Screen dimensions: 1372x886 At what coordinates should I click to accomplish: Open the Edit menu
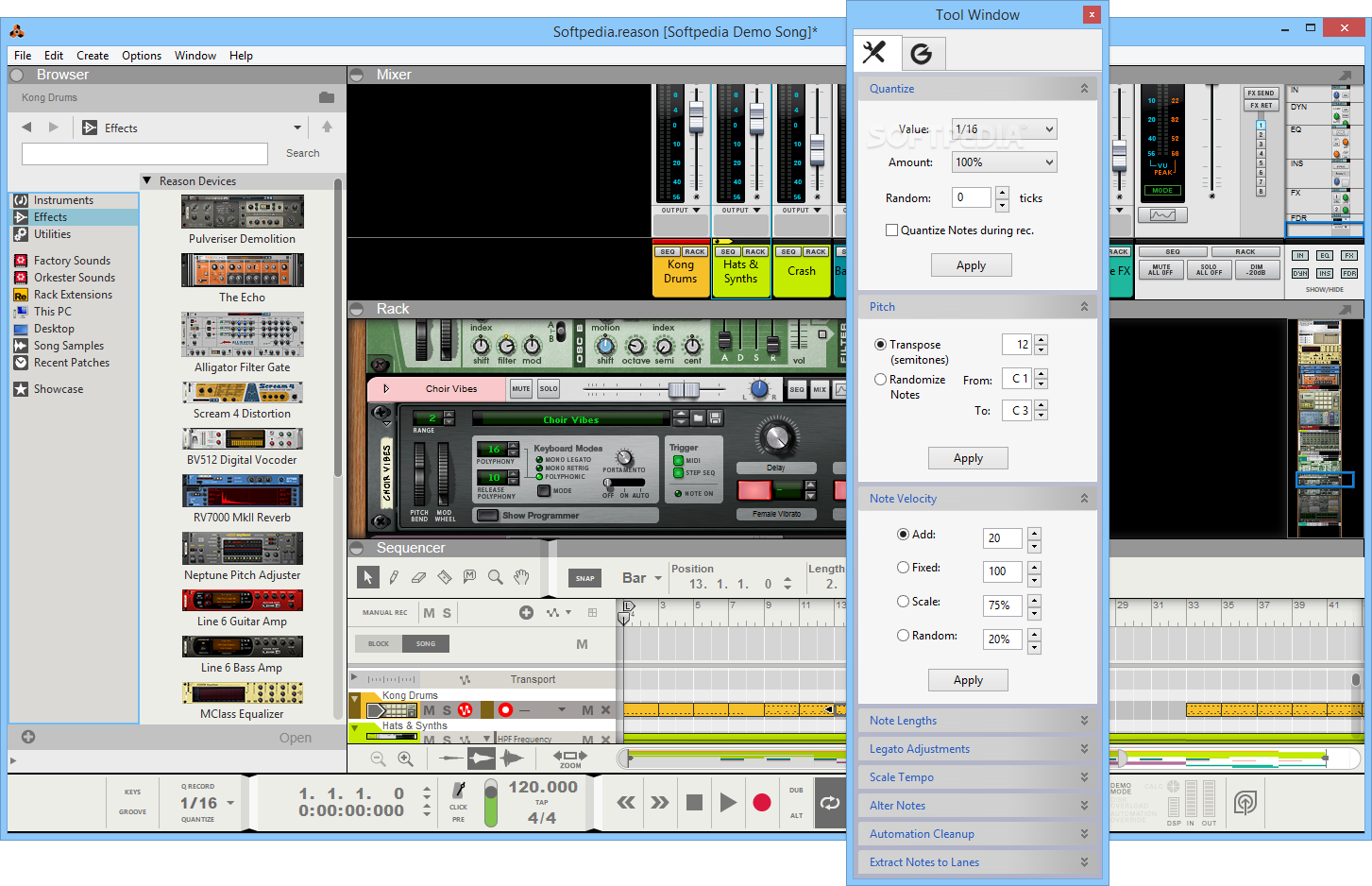[x=54, y=56]
